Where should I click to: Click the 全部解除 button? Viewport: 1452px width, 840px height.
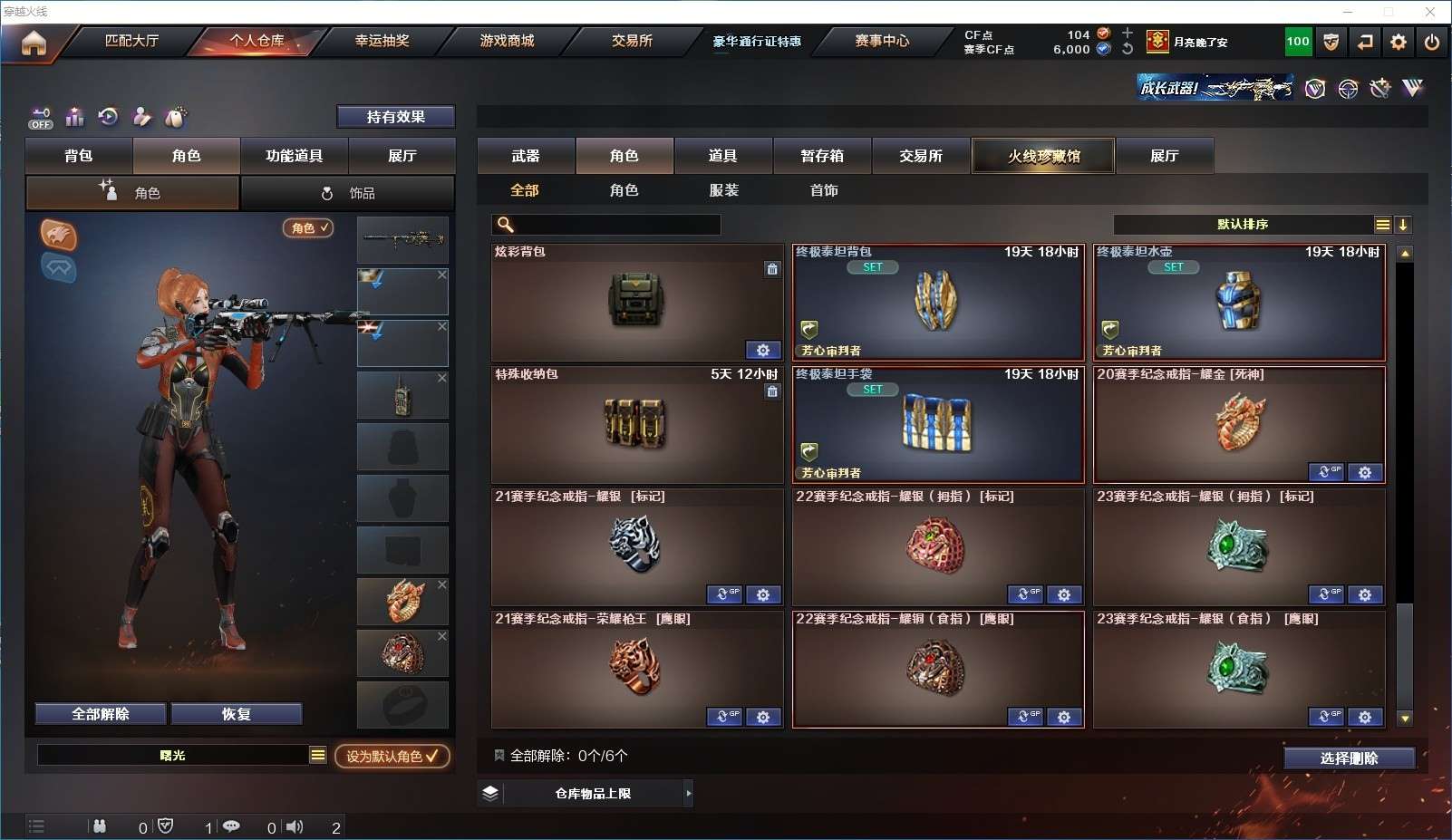click(x=101, y=714)
